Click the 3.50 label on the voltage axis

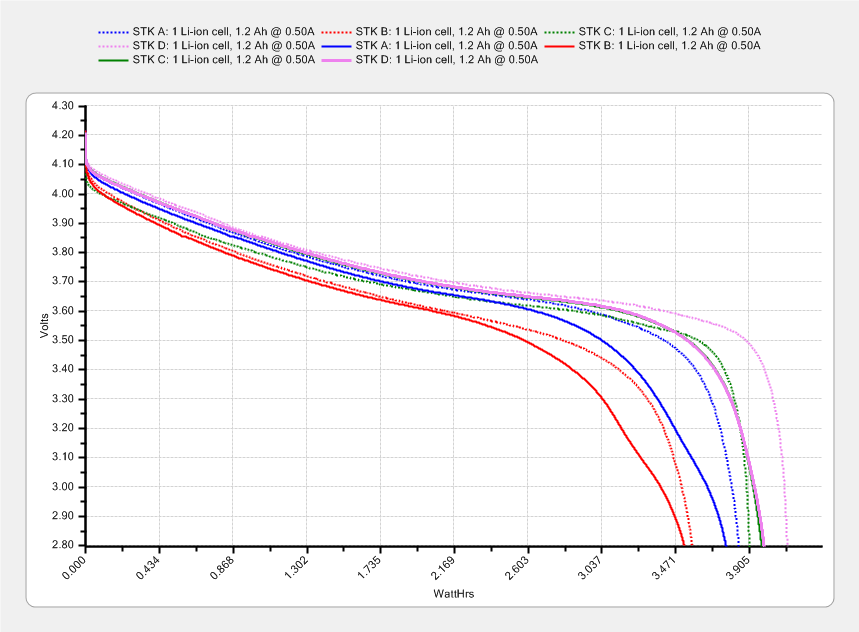(x=62, y=341)
